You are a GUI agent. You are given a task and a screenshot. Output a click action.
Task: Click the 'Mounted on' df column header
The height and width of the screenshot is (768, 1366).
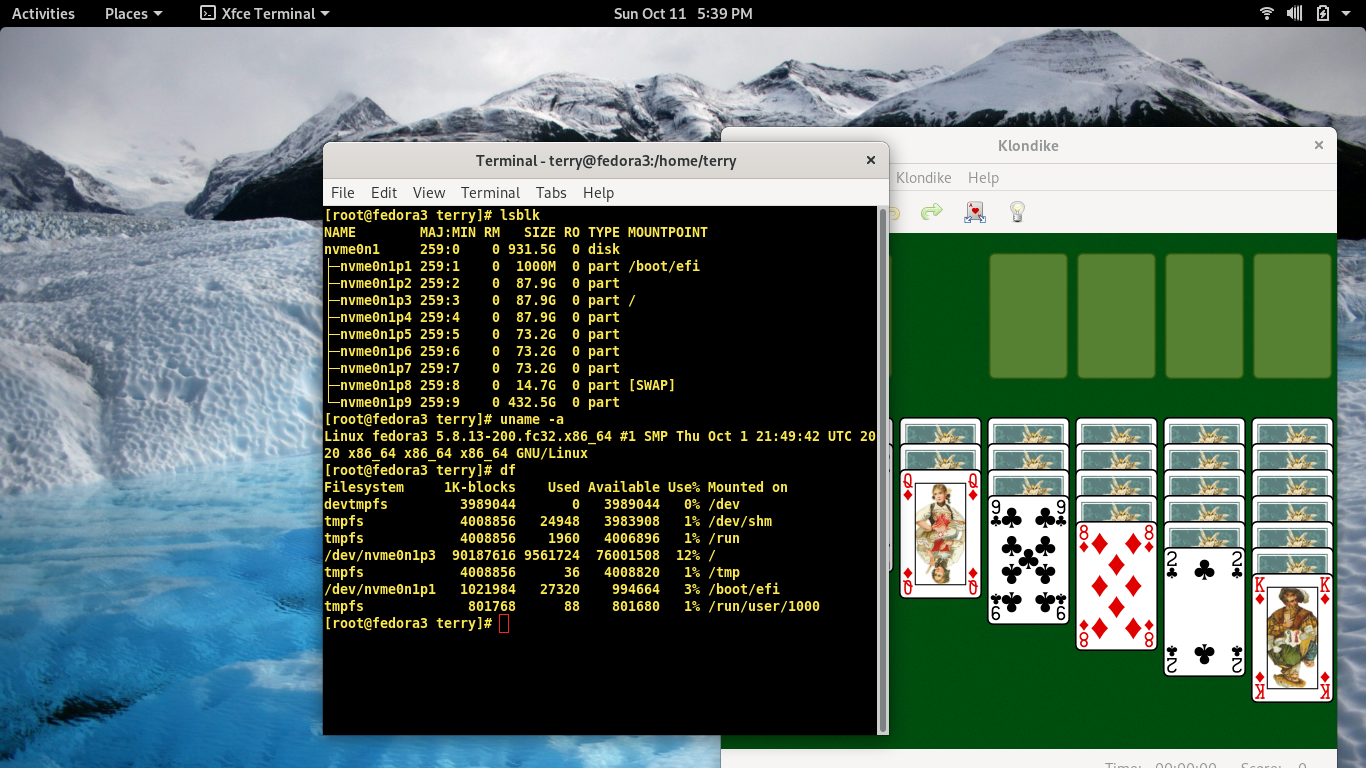coord(748,487)
